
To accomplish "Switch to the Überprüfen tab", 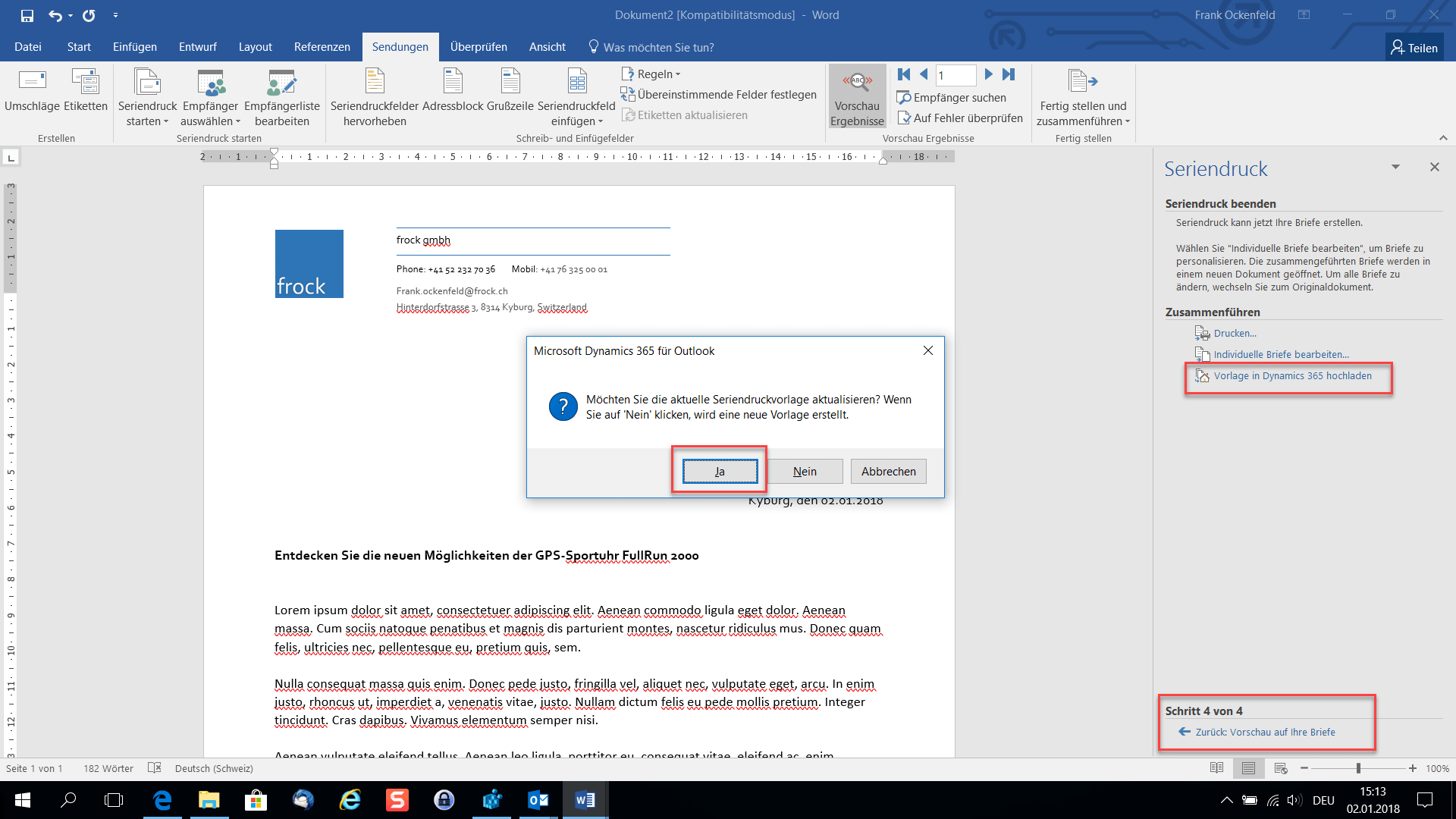I will point(479,47).
